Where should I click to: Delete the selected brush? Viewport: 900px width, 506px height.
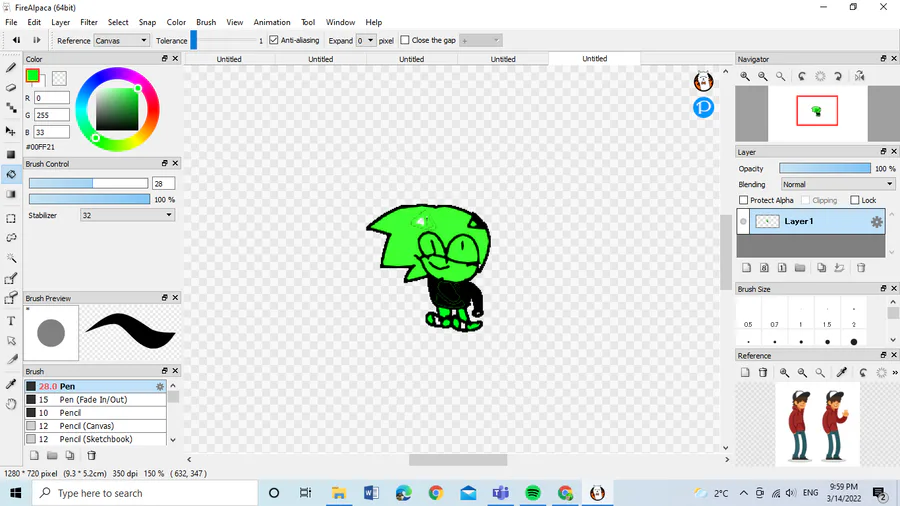click(91, 456)
